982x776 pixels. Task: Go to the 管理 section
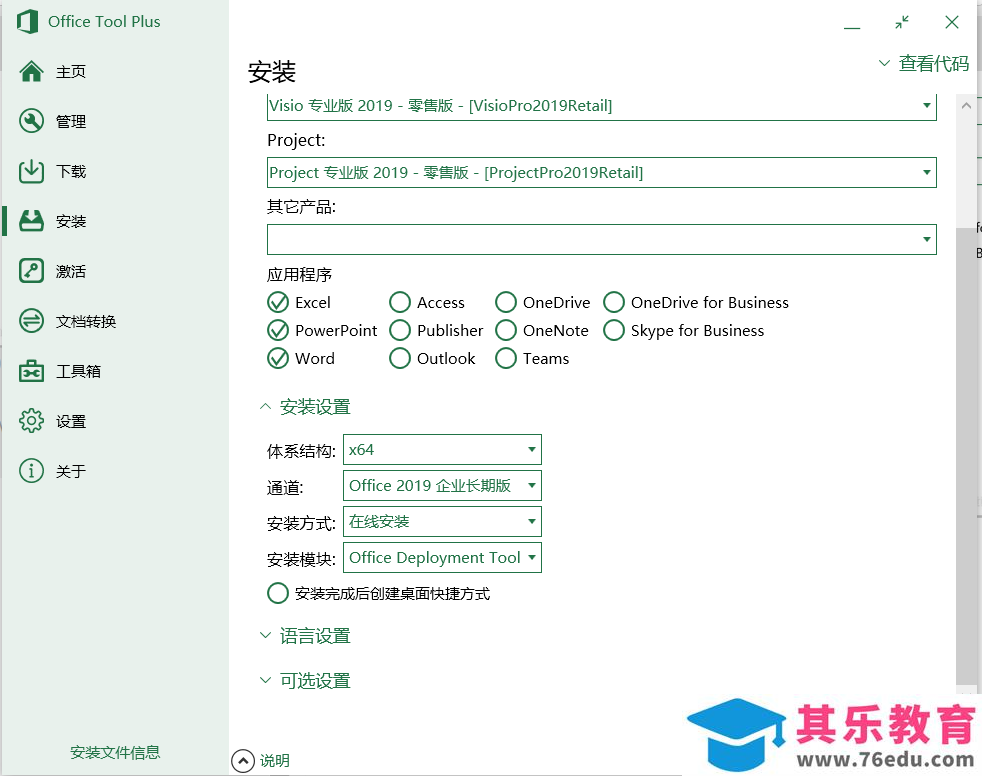71,122
